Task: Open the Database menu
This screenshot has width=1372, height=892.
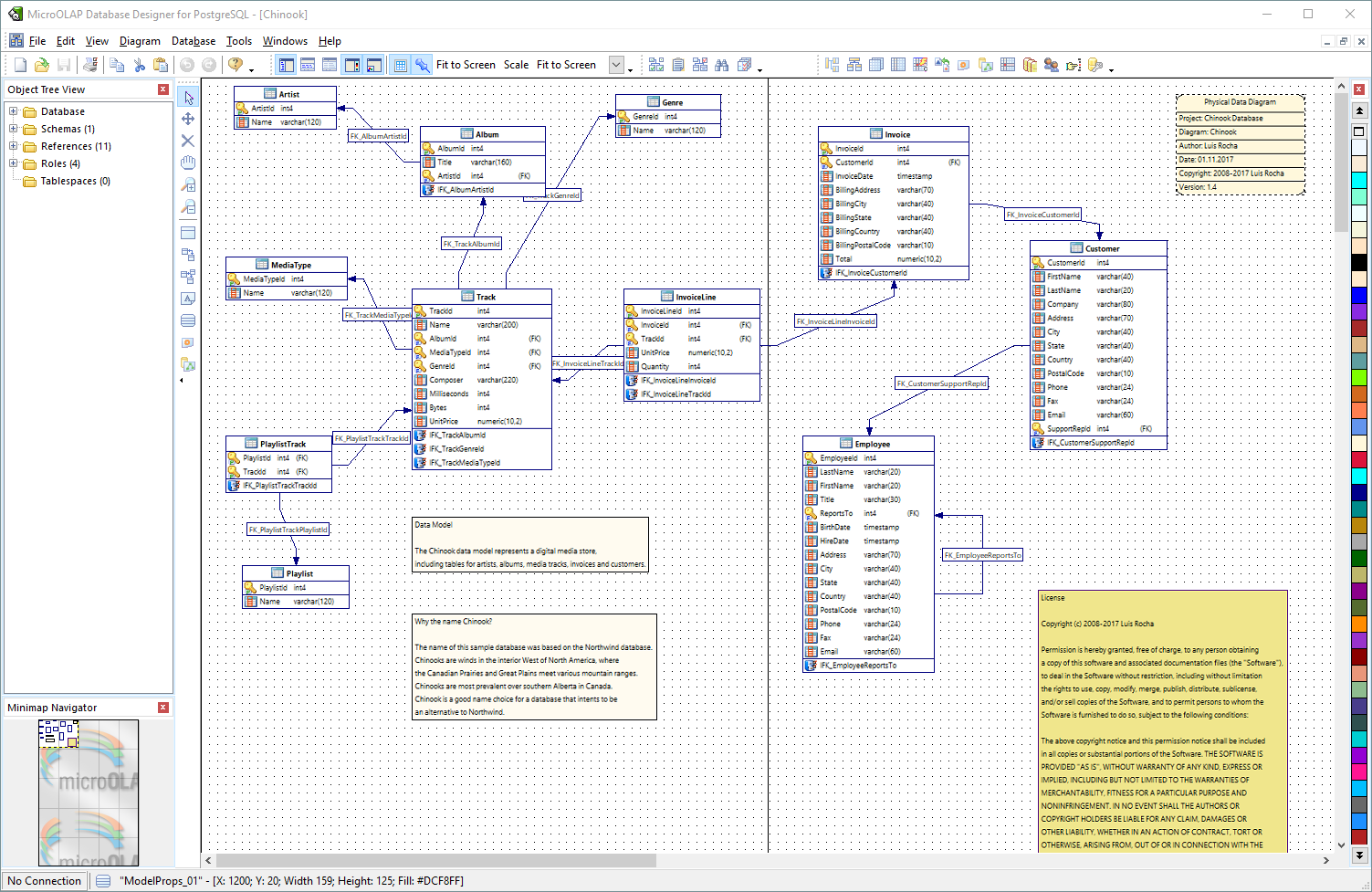Action: click(x=194, y=41)
